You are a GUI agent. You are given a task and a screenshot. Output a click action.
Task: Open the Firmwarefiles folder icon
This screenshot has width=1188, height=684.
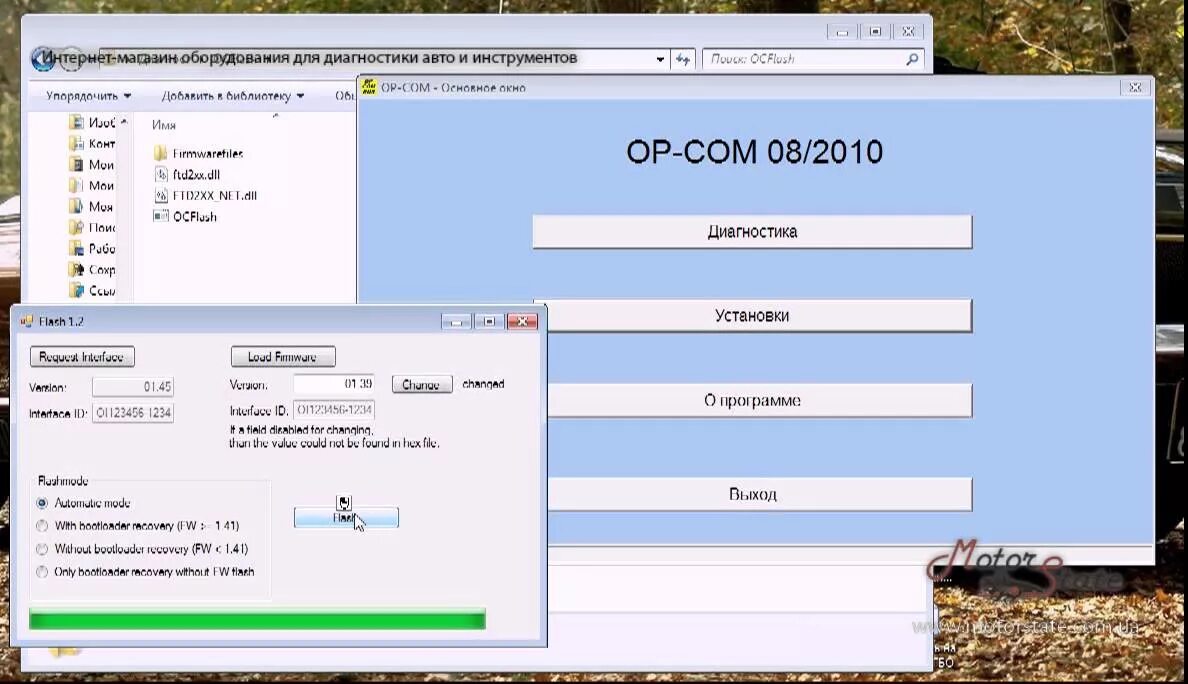pyautogui.click(x=160, y=153)
